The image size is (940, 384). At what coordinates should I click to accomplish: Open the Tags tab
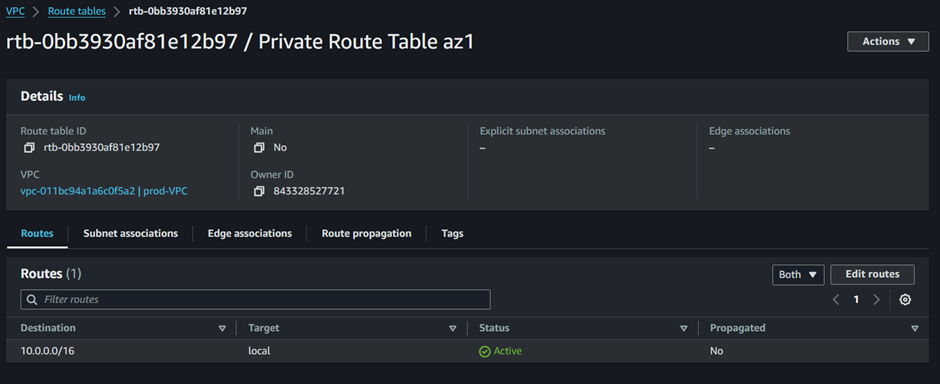point(452,234)
